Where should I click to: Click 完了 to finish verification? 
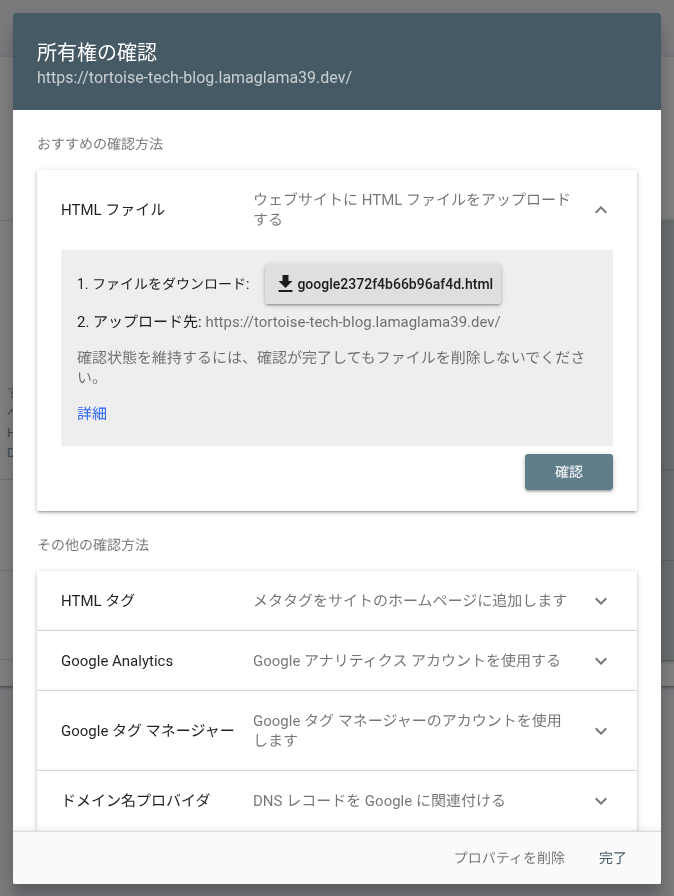[x=613, y=858]
